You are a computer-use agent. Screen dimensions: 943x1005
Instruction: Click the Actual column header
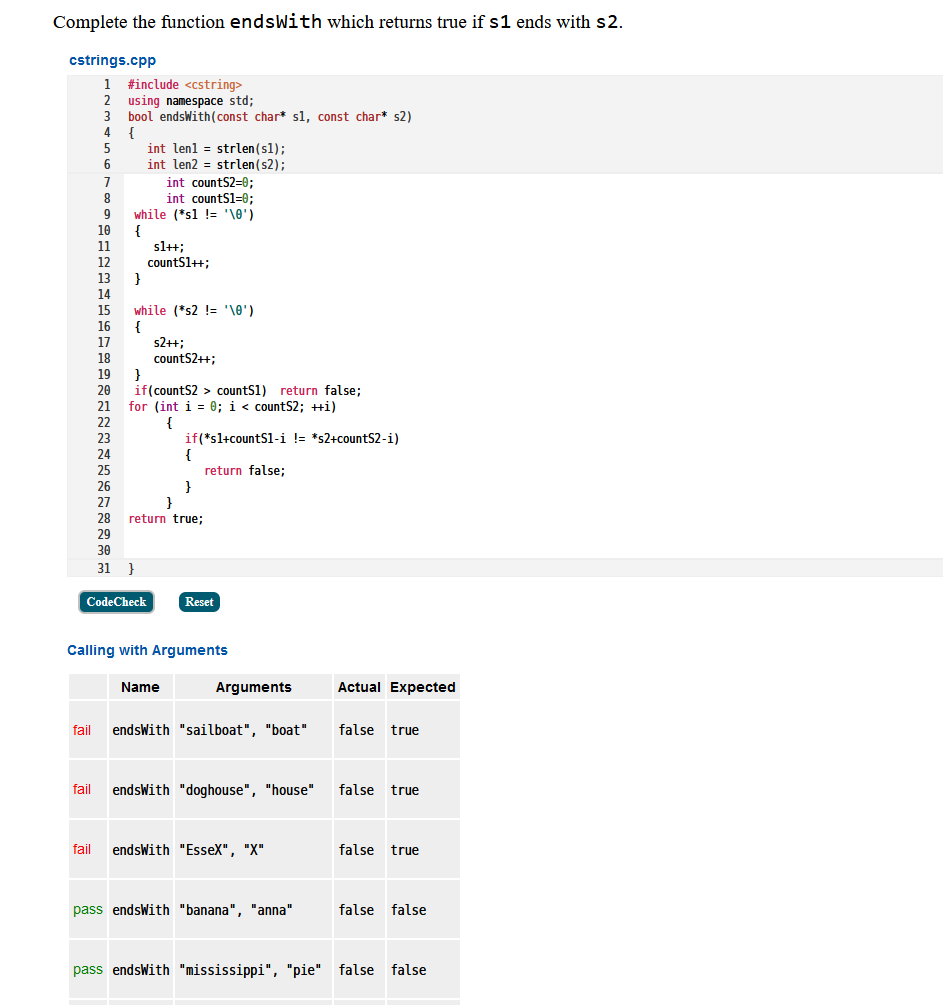tap(358, 687)
